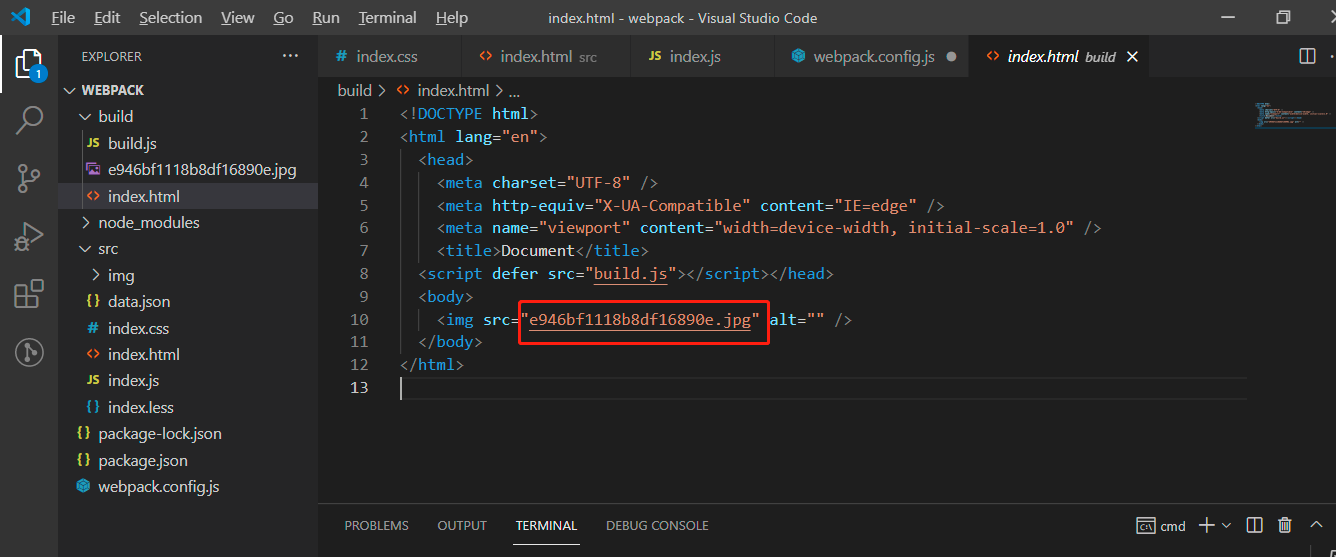Open Explorer more actions ellipsis
The height and width of the screenshot is (557, 1336).
tap(290, 56)
